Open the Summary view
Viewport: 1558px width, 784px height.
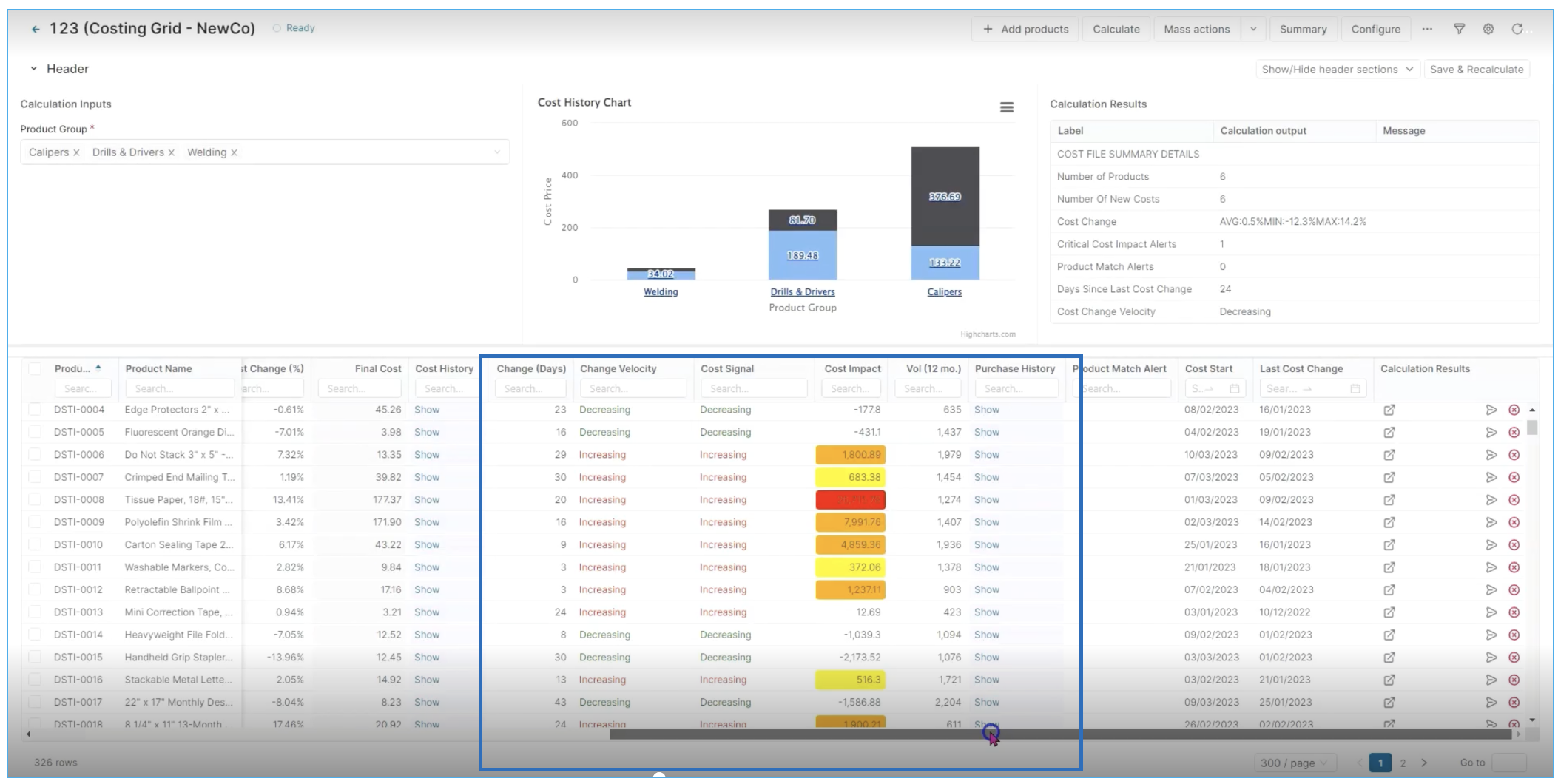1303,29
